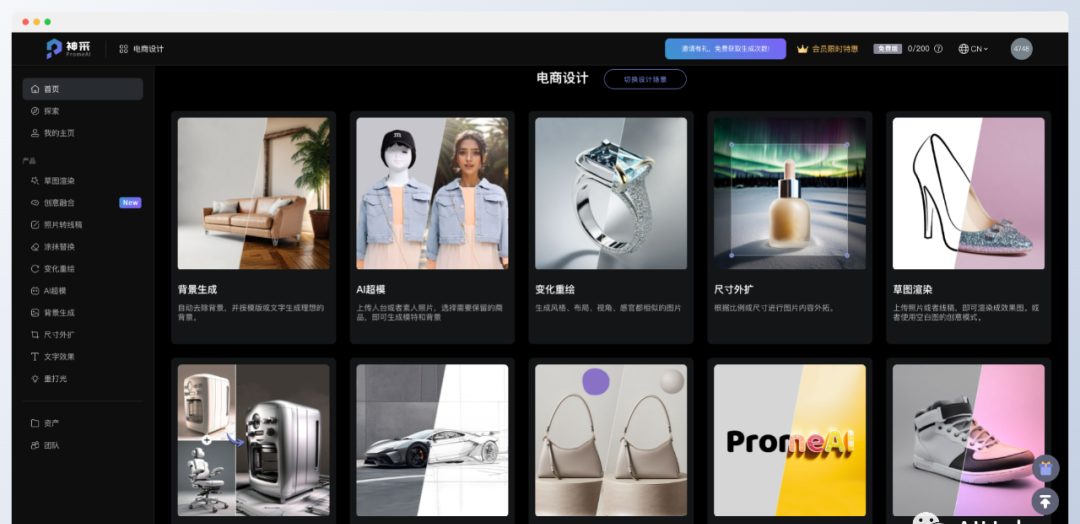Click the blue invite reward banner button

pyautogui.click(x=725, y=49)
